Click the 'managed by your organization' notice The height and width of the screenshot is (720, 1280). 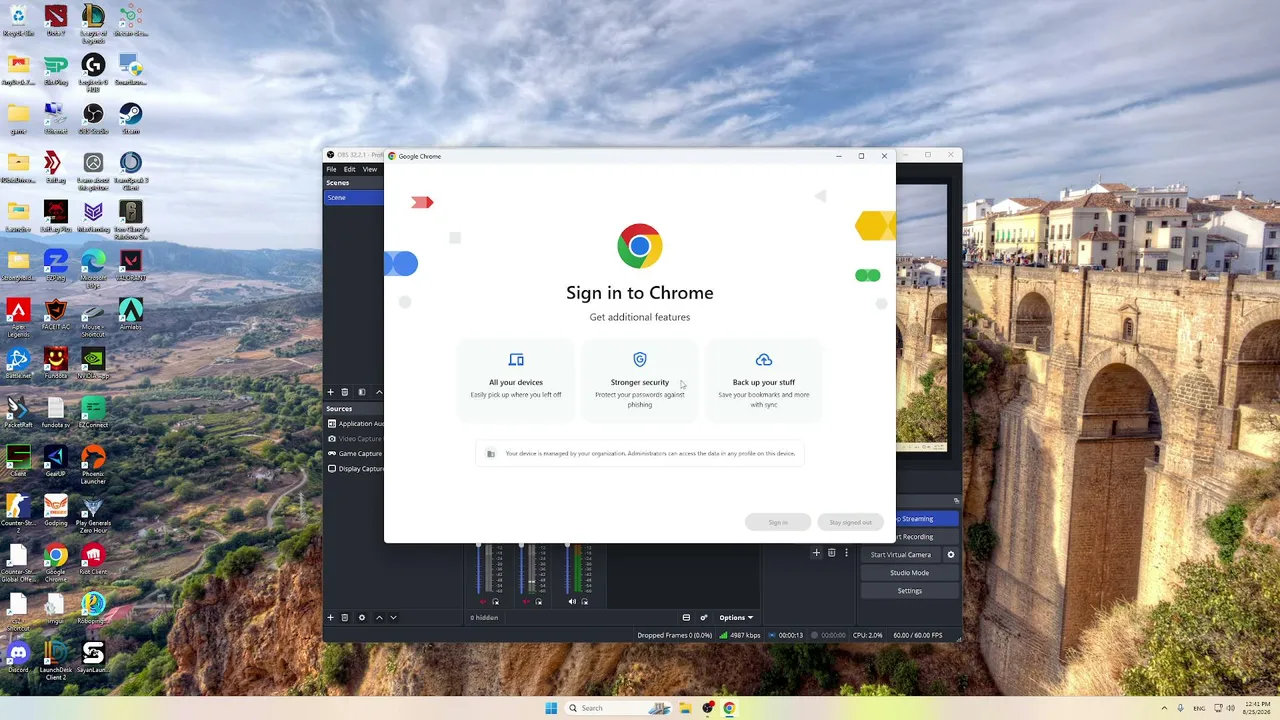tap(640, 453)
